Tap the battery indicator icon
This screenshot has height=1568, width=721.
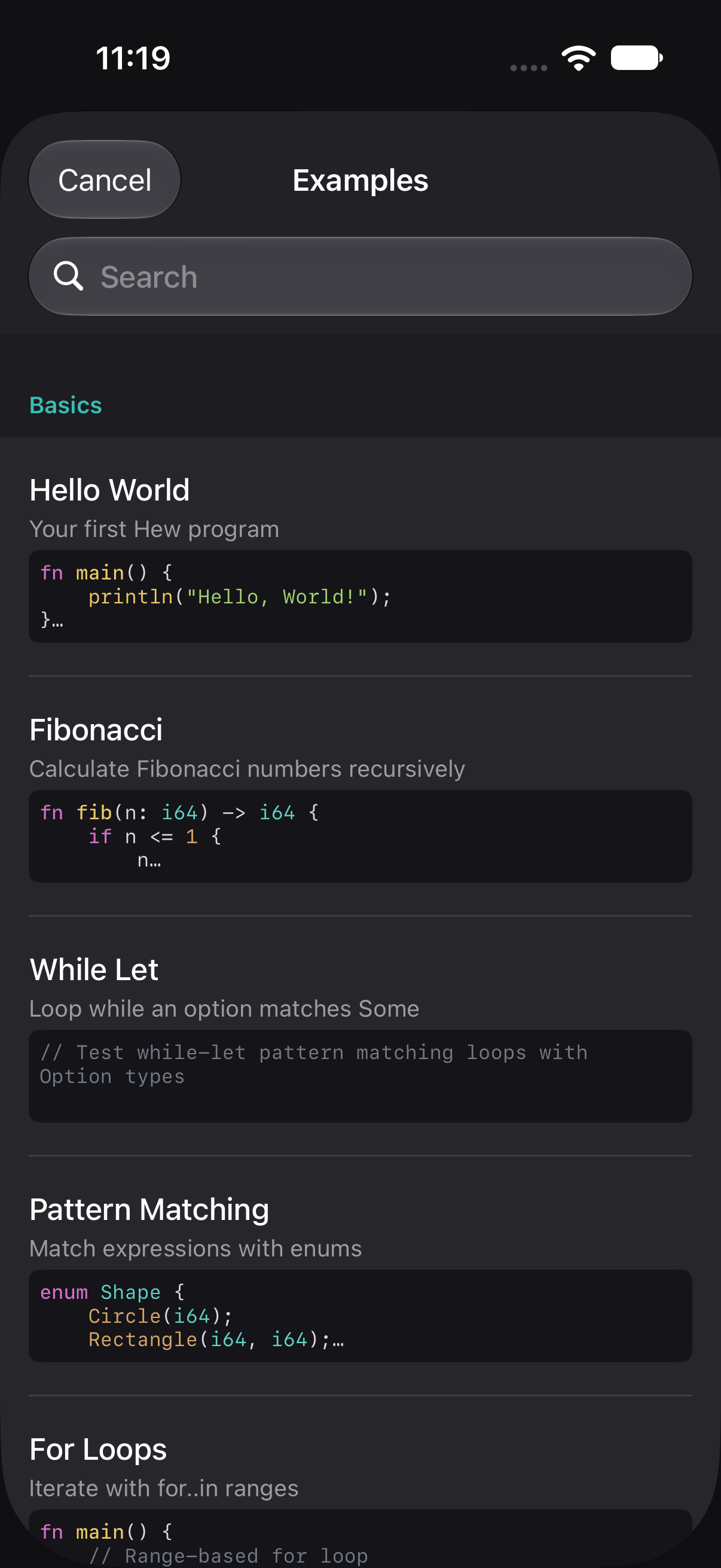637,58
